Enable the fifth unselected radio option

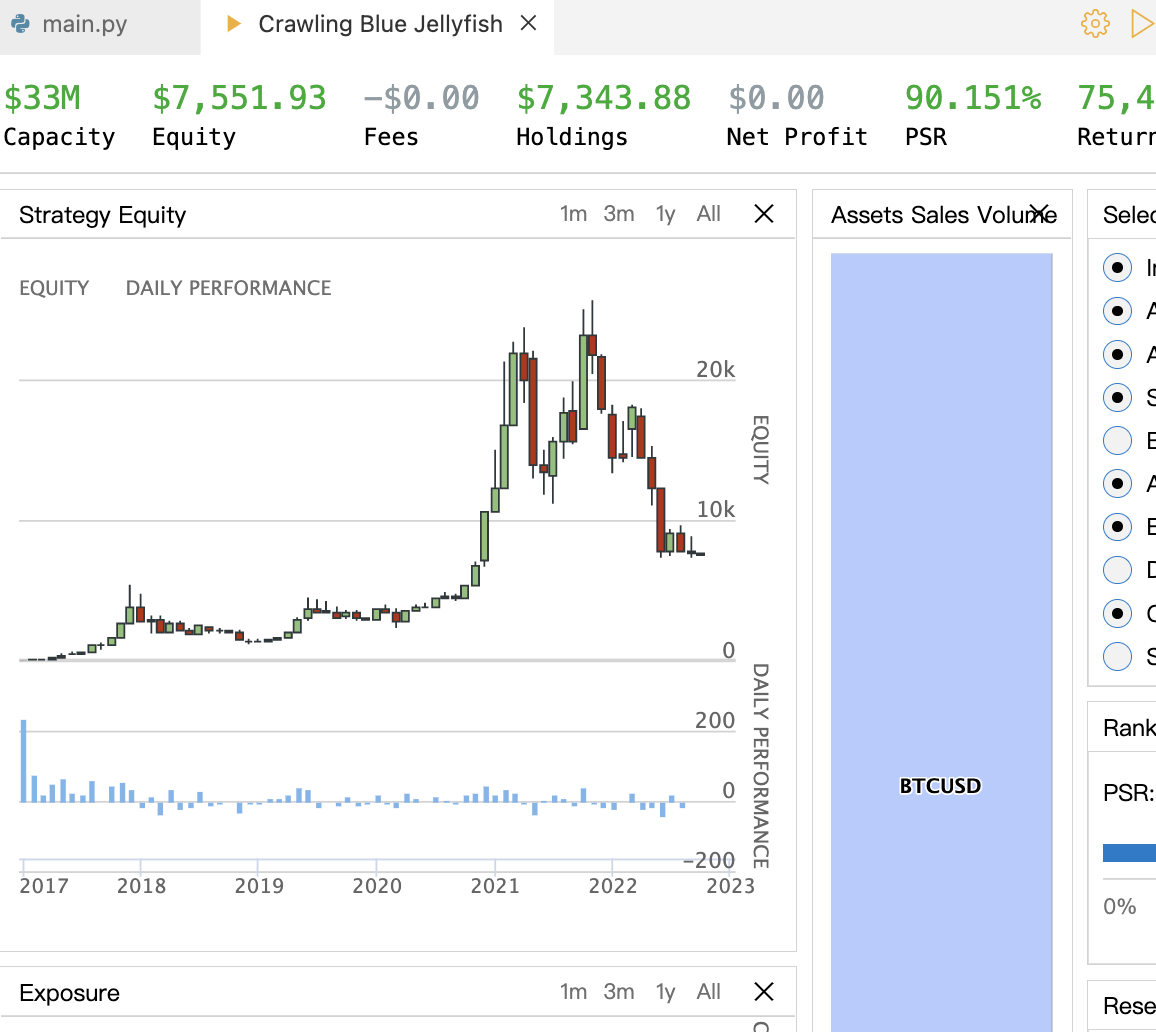1117,440
